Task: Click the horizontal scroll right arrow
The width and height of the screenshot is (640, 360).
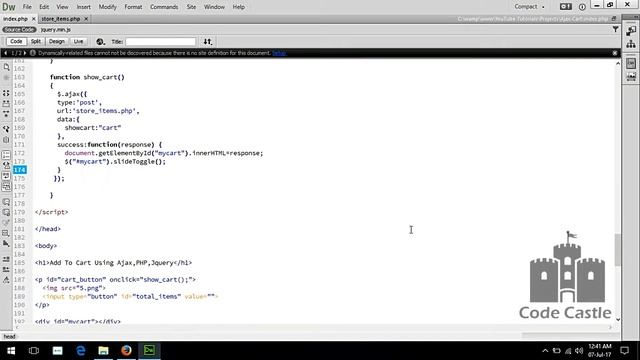Action: pyautogui.click(x=611, y=327)
